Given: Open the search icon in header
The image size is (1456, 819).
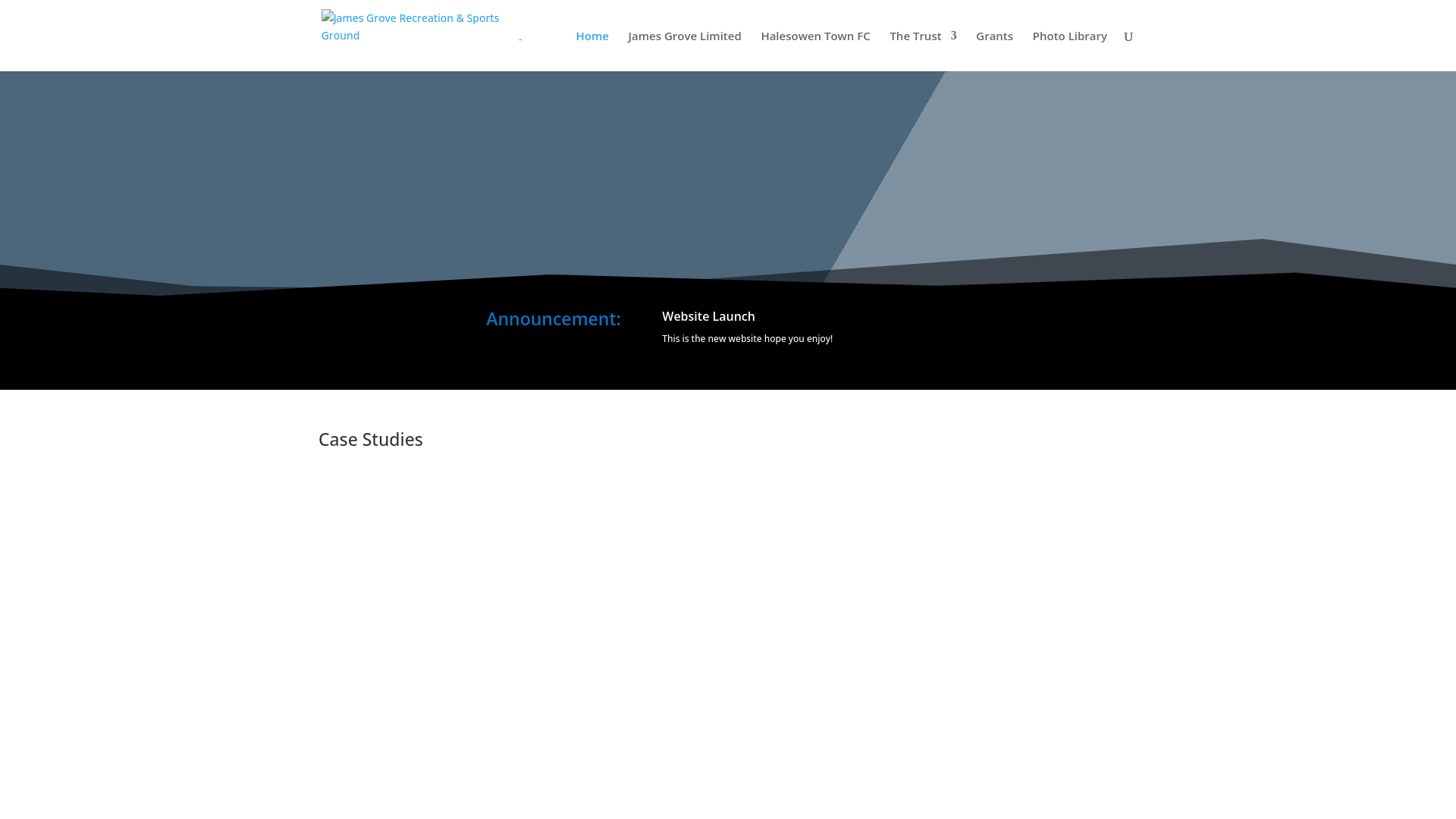Looking at the screenshot, I should tap(1128, 36).
